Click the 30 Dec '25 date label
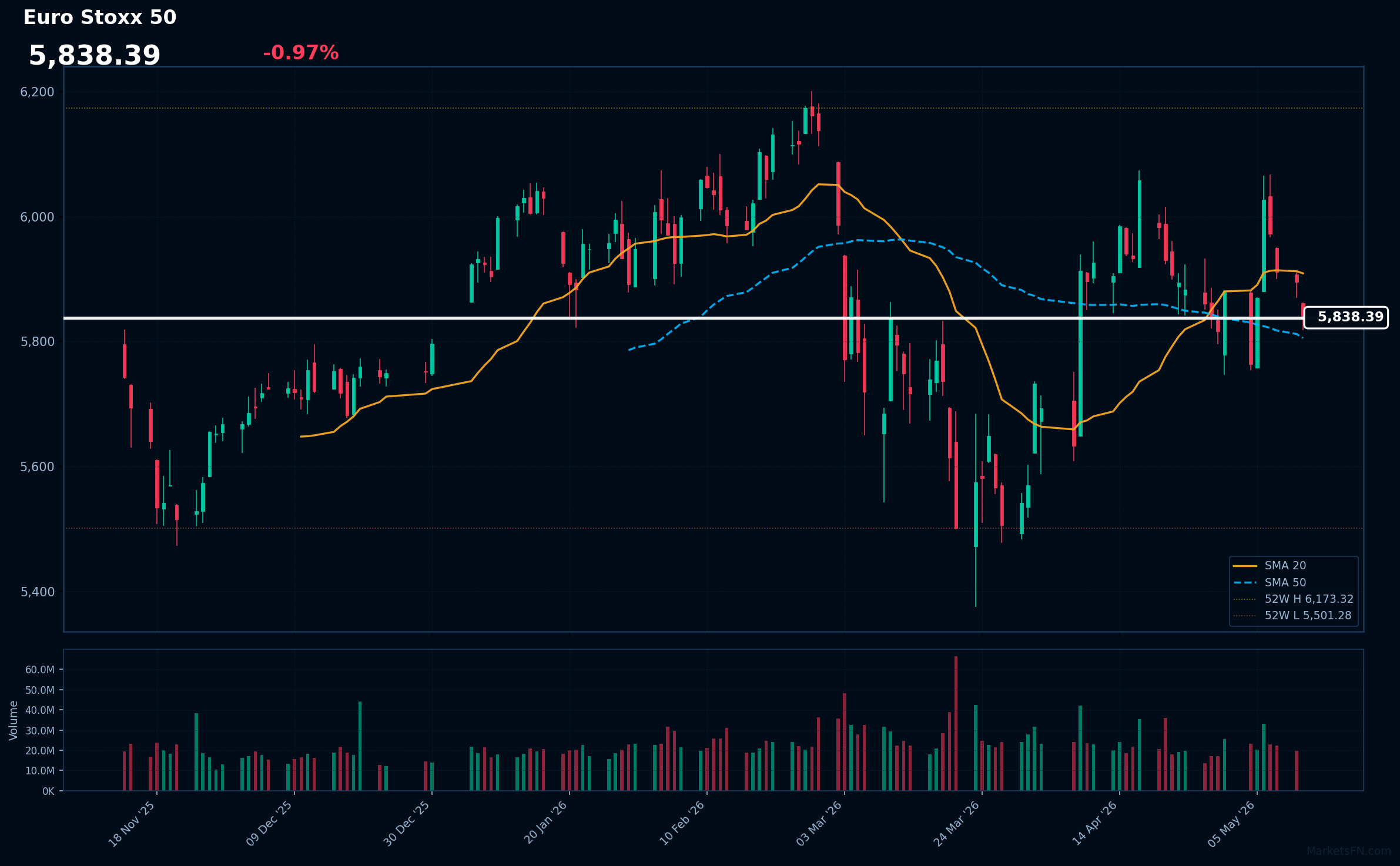The height and width of the screenshot is (866, 1400). tap(407, 824)
